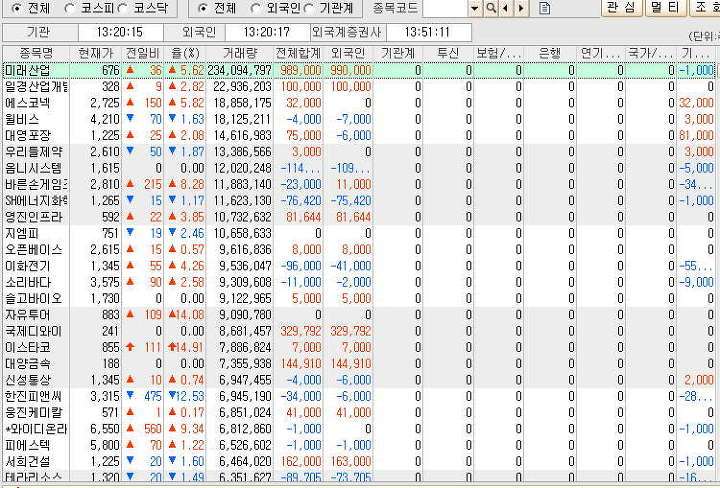Click the 기관계 column header in the table

(398, 53)
